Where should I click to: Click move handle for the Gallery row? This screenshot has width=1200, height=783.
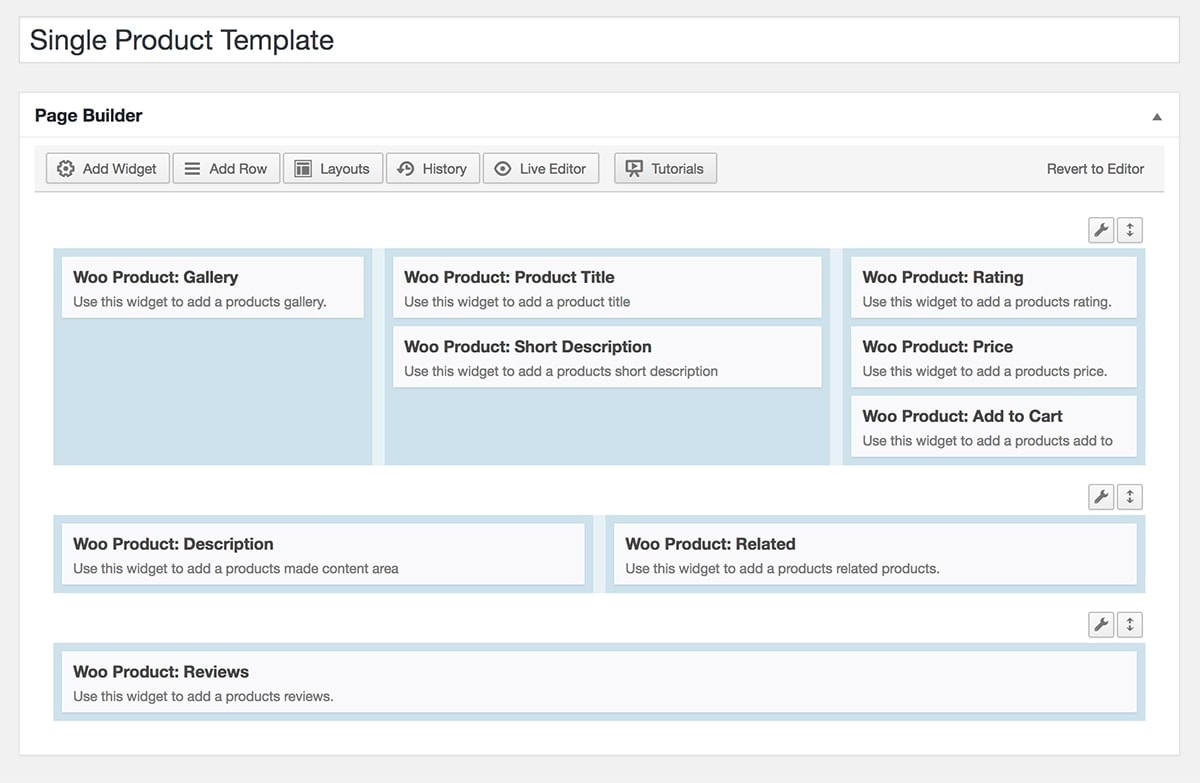[1130, 230]
